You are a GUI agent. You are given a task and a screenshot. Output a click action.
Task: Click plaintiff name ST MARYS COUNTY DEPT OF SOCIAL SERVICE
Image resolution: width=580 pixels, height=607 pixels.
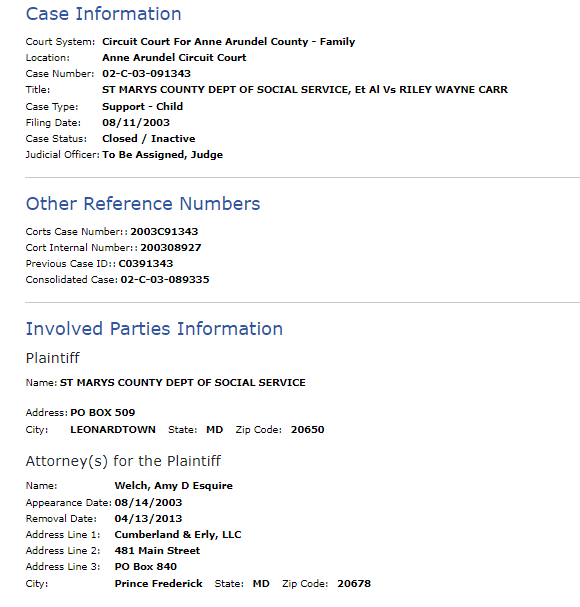(x=183, y=382)
